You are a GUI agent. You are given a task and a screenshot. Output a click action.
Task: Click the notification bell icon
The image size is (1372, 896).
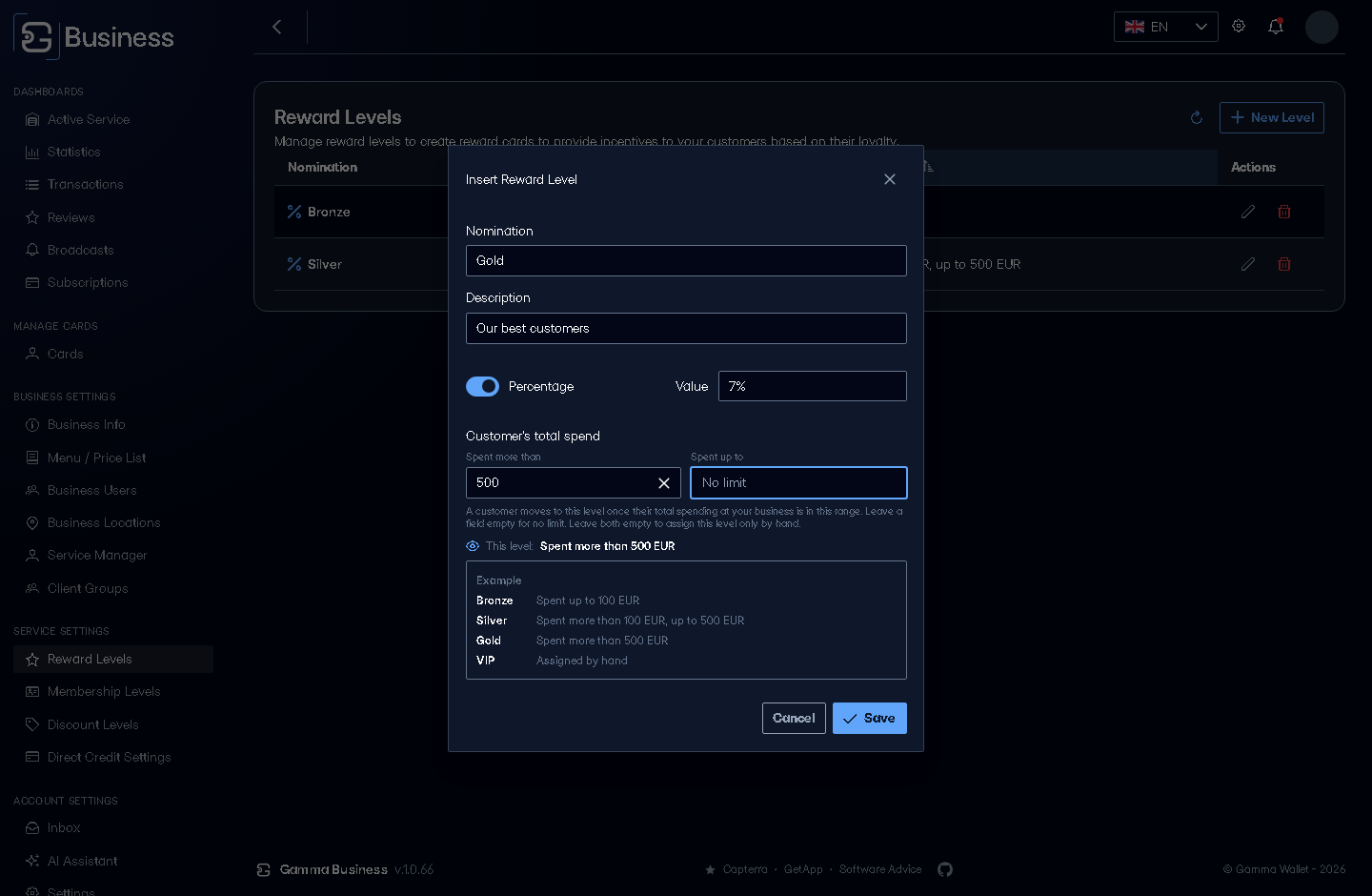click(x=1276, y=27)
